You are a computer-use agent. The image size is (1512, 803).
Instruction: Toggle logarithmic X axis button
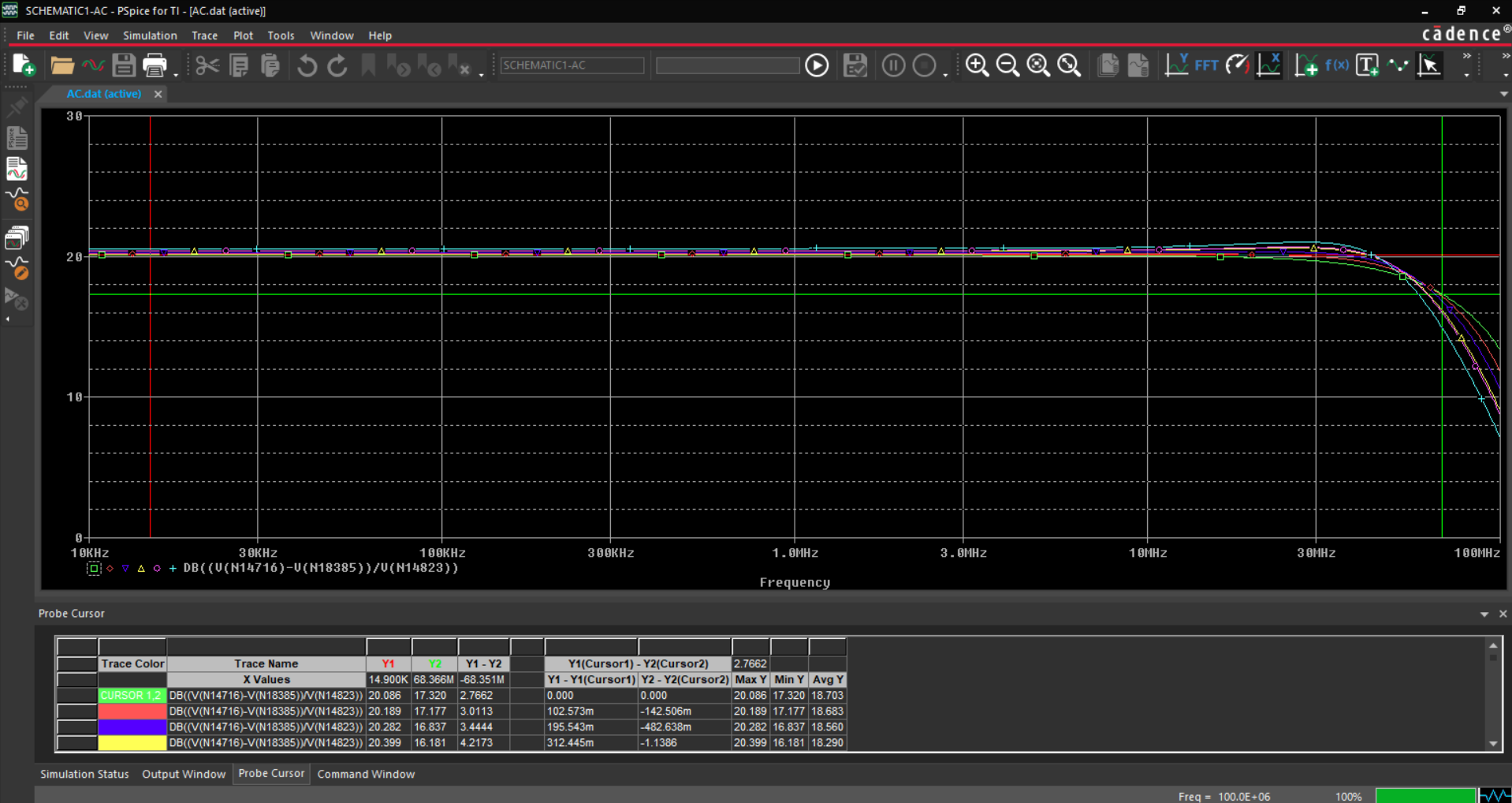1268,65
